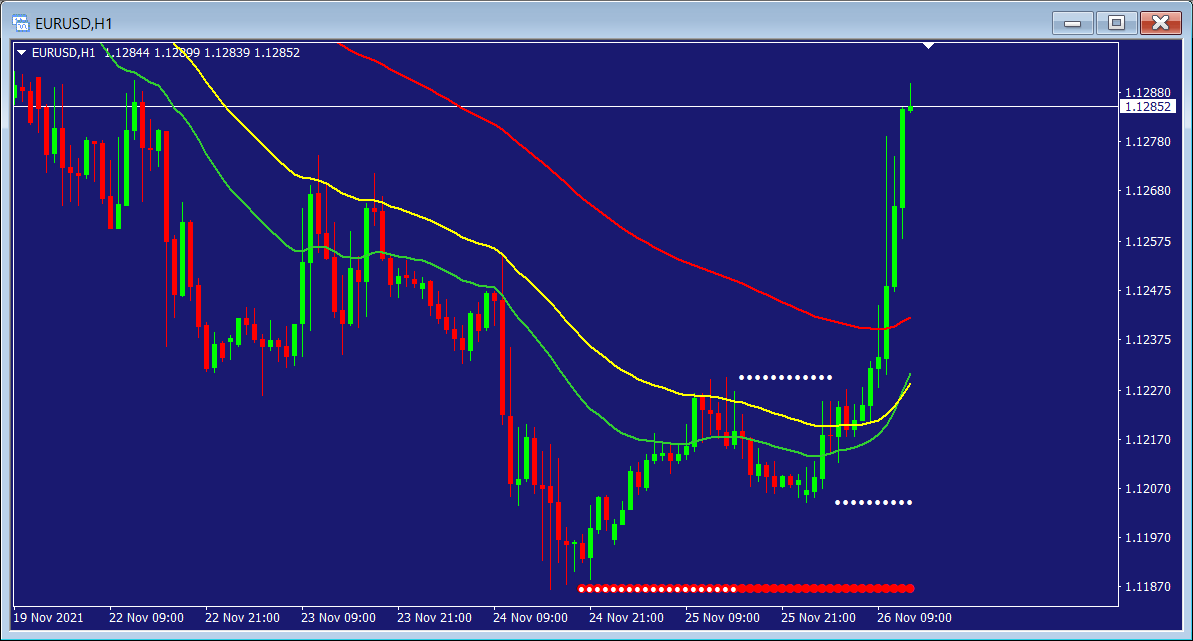Click the 26 Nov 09:00 time axis label
The image size is (1193, 641).
click(x=914, y=618)
